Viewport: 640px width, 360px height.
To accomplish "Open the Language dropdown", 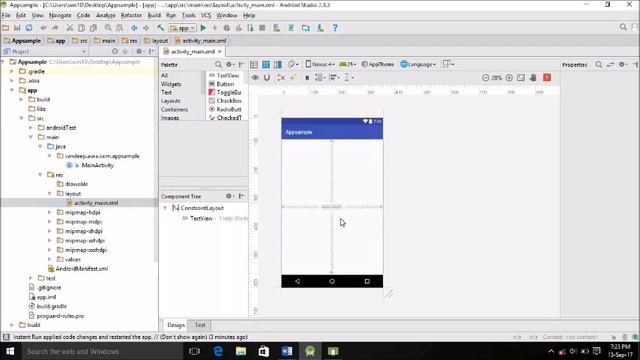I will (418, 64).
